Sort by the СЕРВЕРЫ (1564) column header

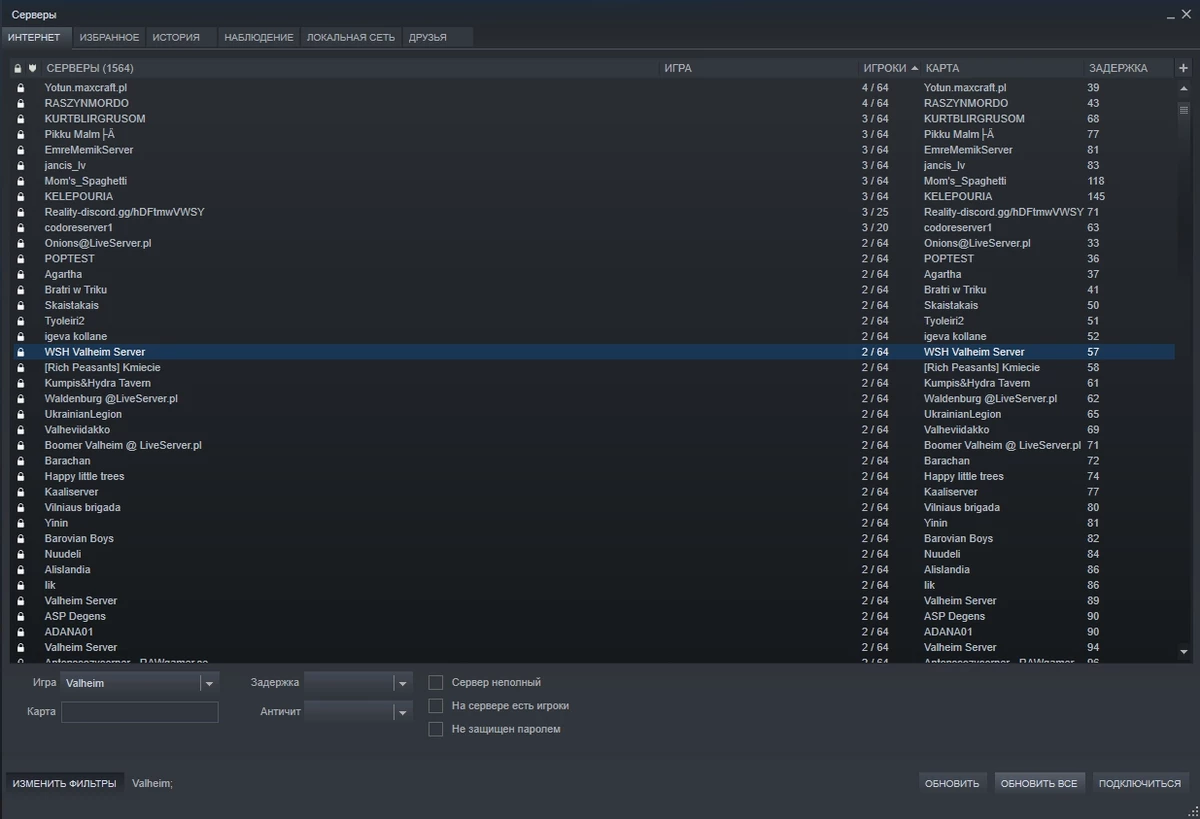tap(350, 68)
